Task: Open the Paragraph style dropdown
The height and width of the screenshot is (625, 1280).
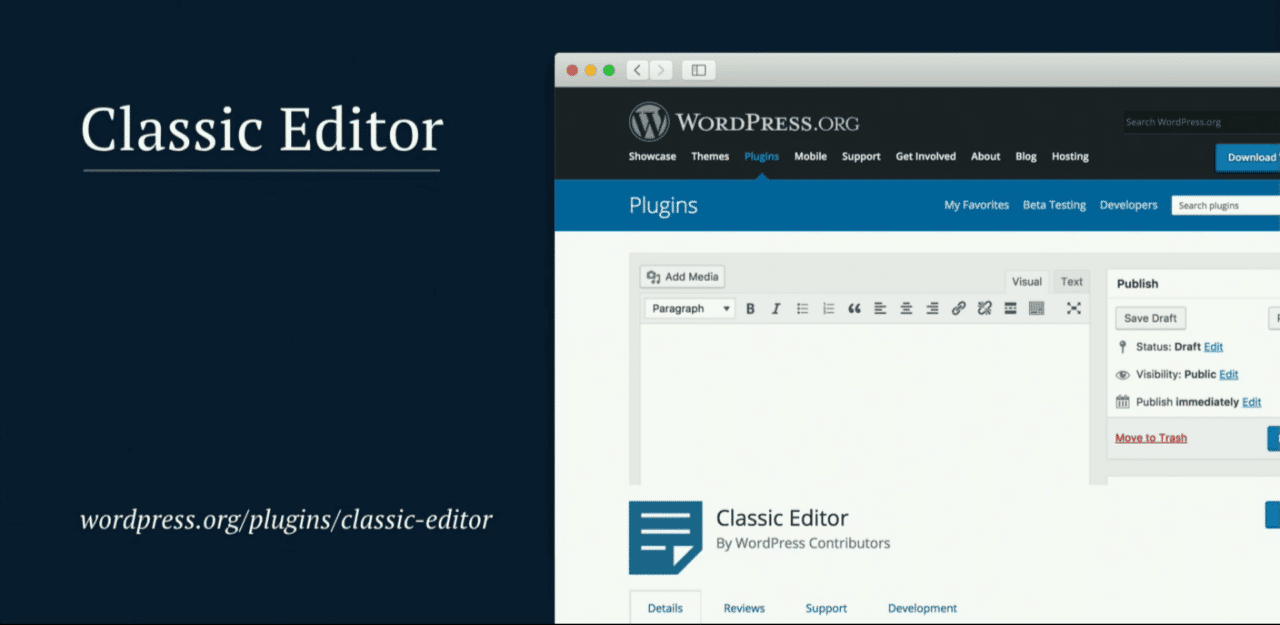Action: (689, 308)
